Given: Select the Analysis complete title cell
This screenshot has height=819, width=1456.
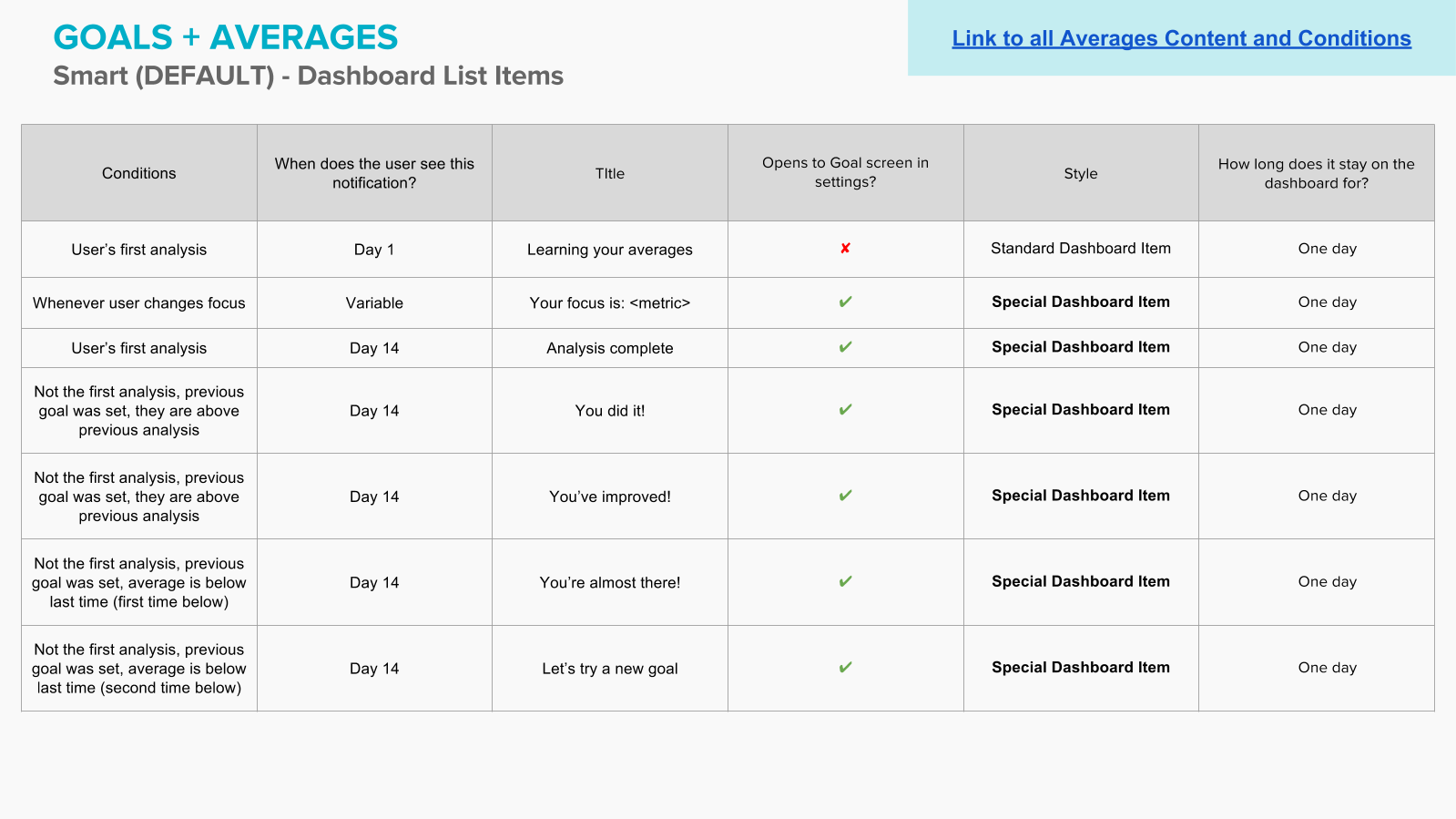Looking at the screenshot, I should (610, 348).
